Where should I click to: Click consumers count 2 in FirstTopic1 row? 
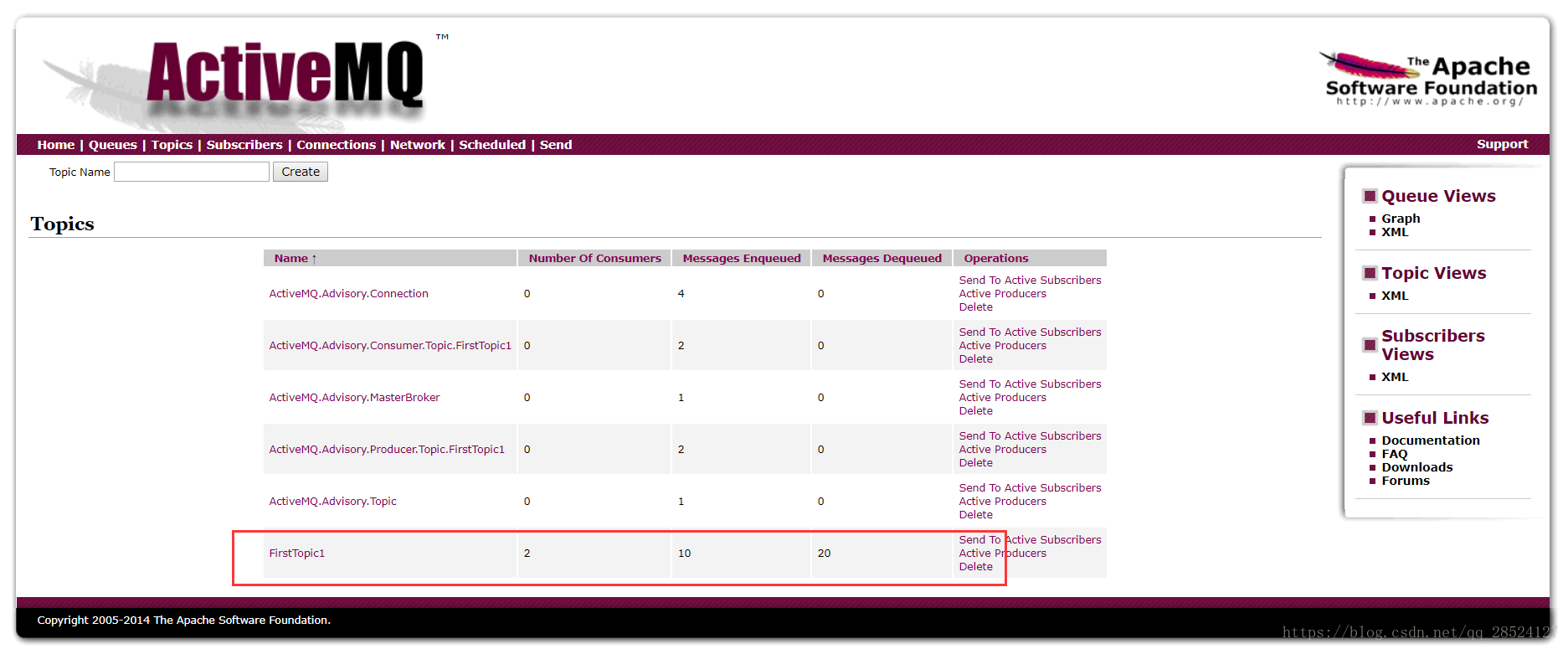(x=527, y=553)
